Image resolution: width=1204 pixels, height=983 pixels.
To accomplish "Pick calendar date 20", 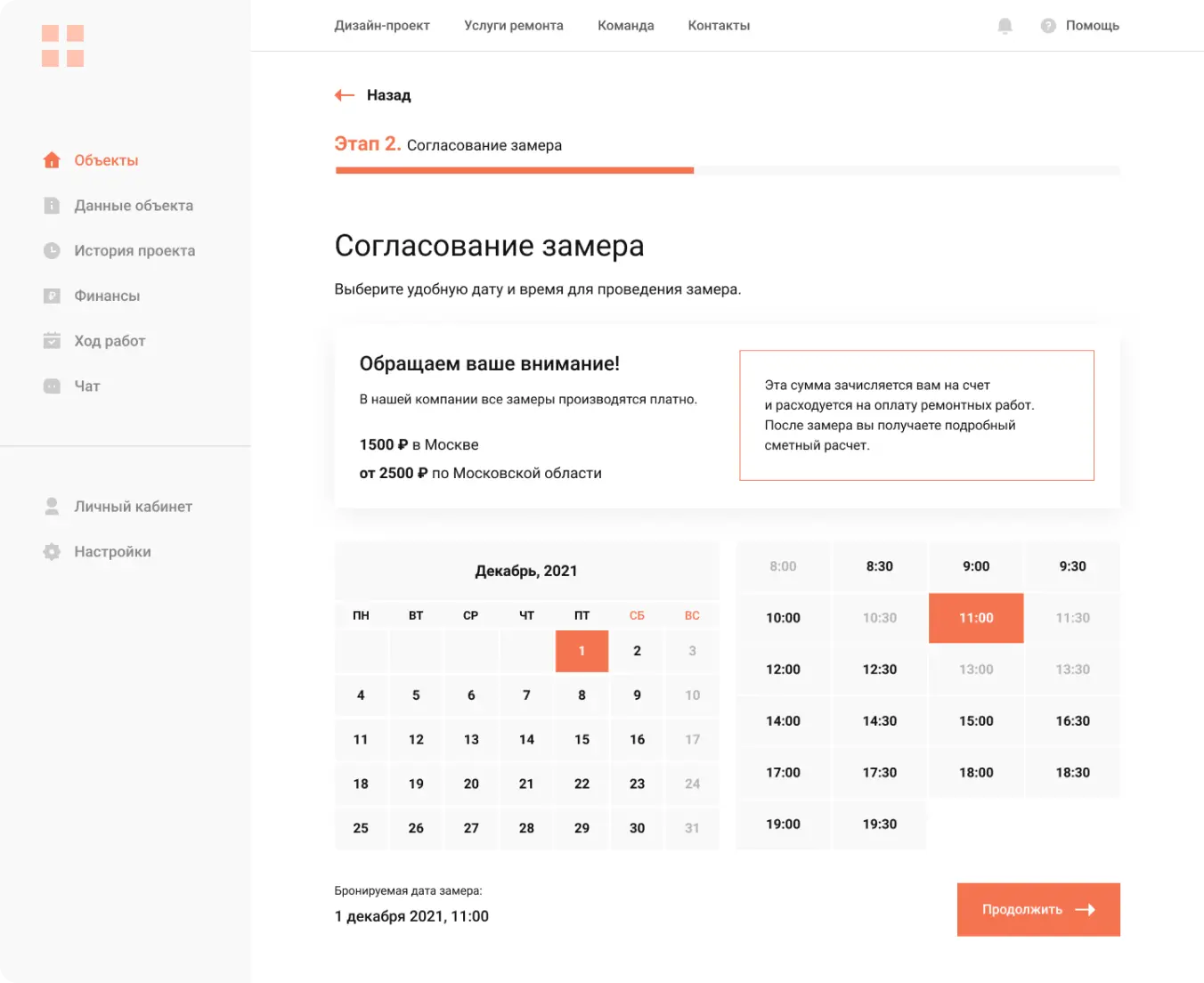I will click(x=471, y=784).
